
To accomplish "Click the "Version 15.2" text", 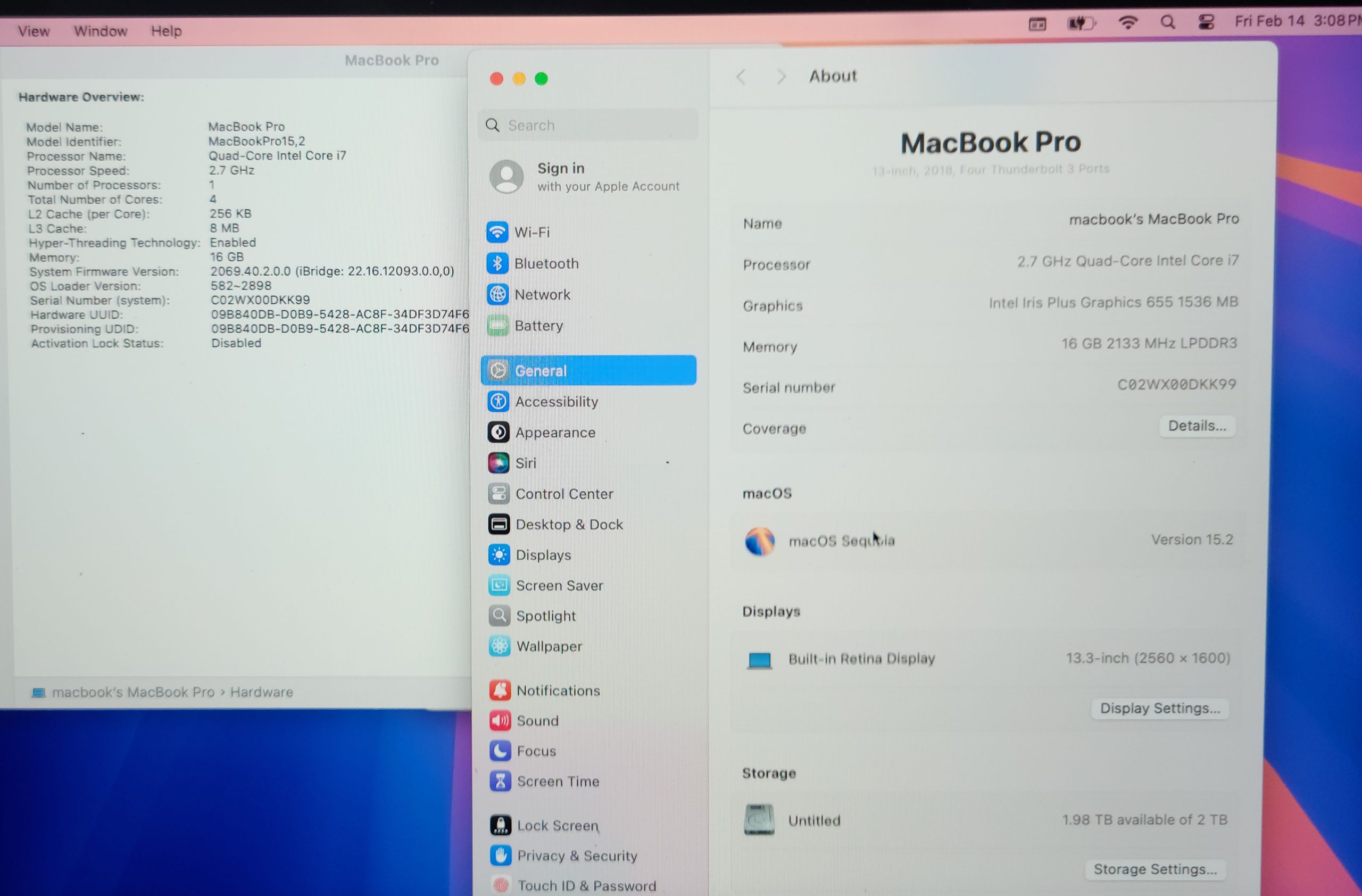I will coord(1192,540).
